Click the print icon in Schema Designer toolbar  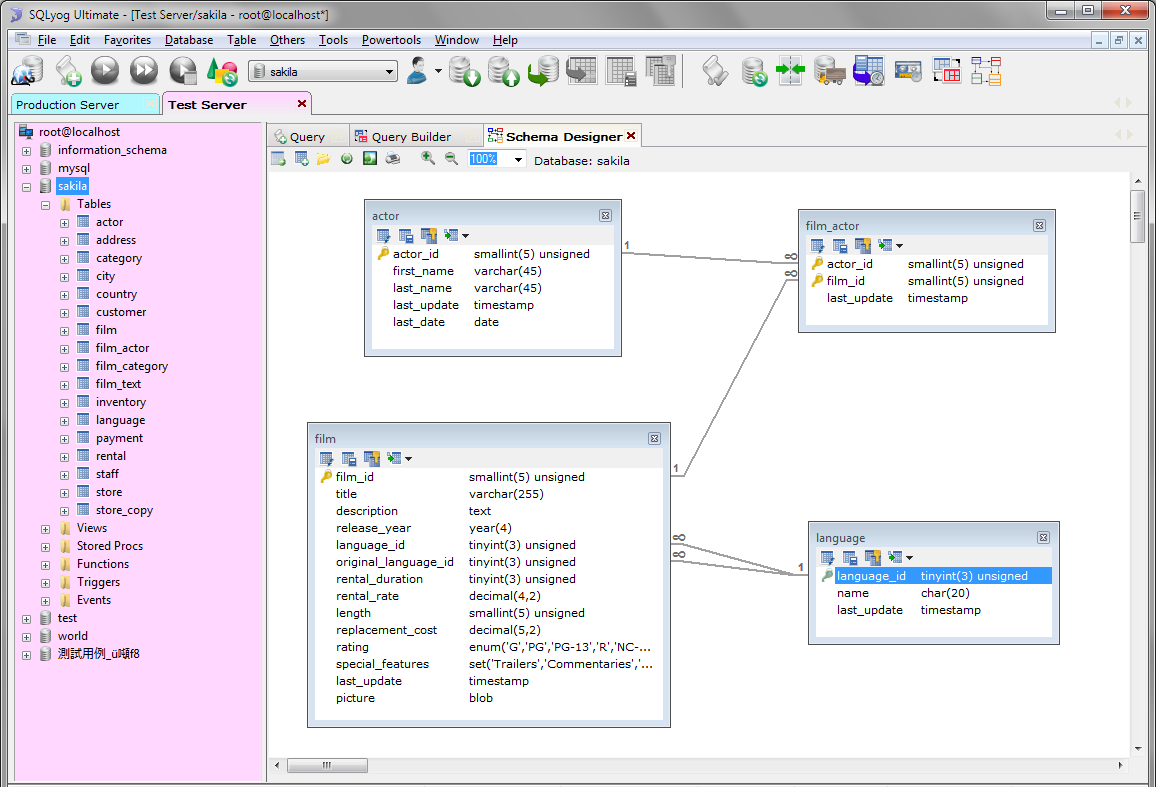pyautogui.click(x=393, y=159)
